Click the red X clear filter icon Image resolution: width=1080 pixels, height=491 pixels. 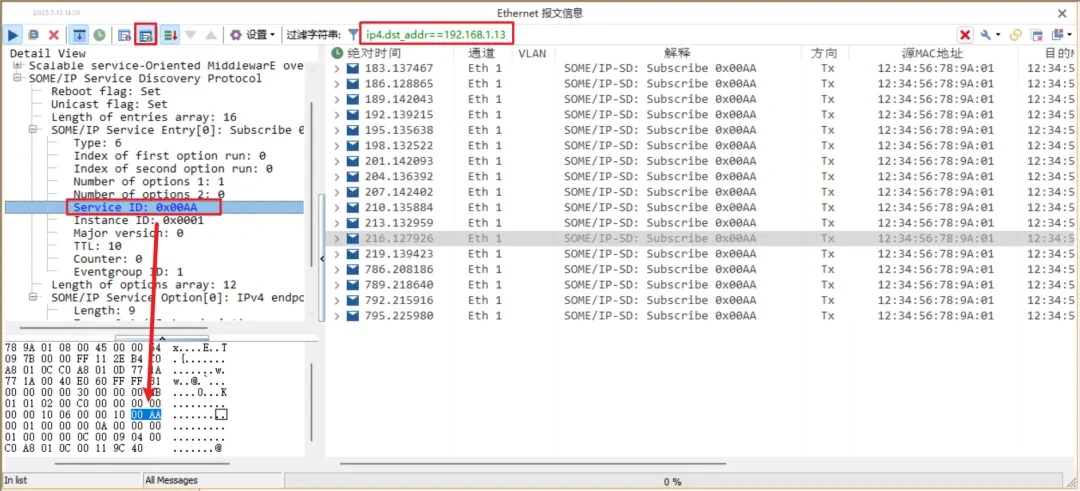(x=965, y=35)
